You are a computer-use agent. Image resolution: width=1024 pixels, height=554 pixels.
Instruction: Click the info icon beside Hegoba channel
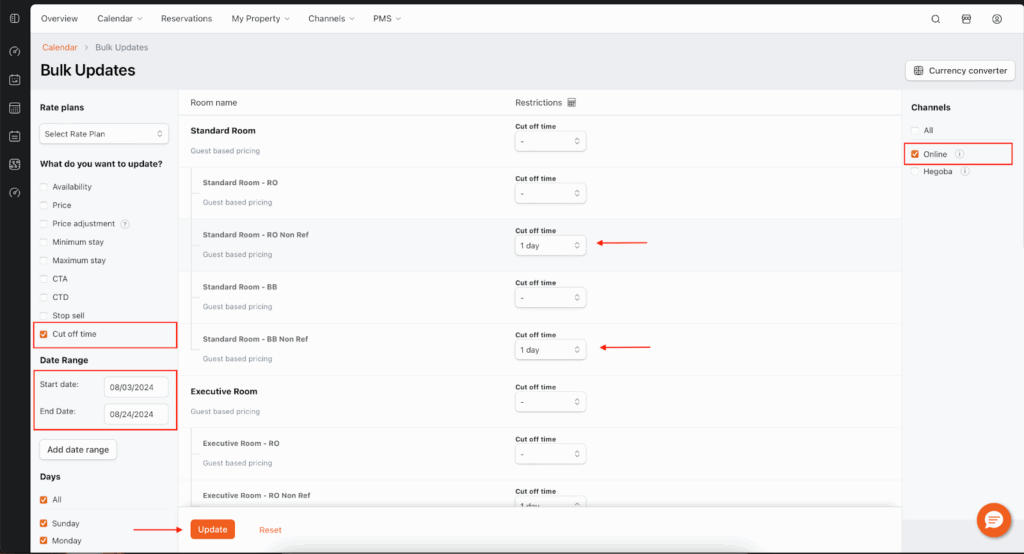click(x=964, y=172)
